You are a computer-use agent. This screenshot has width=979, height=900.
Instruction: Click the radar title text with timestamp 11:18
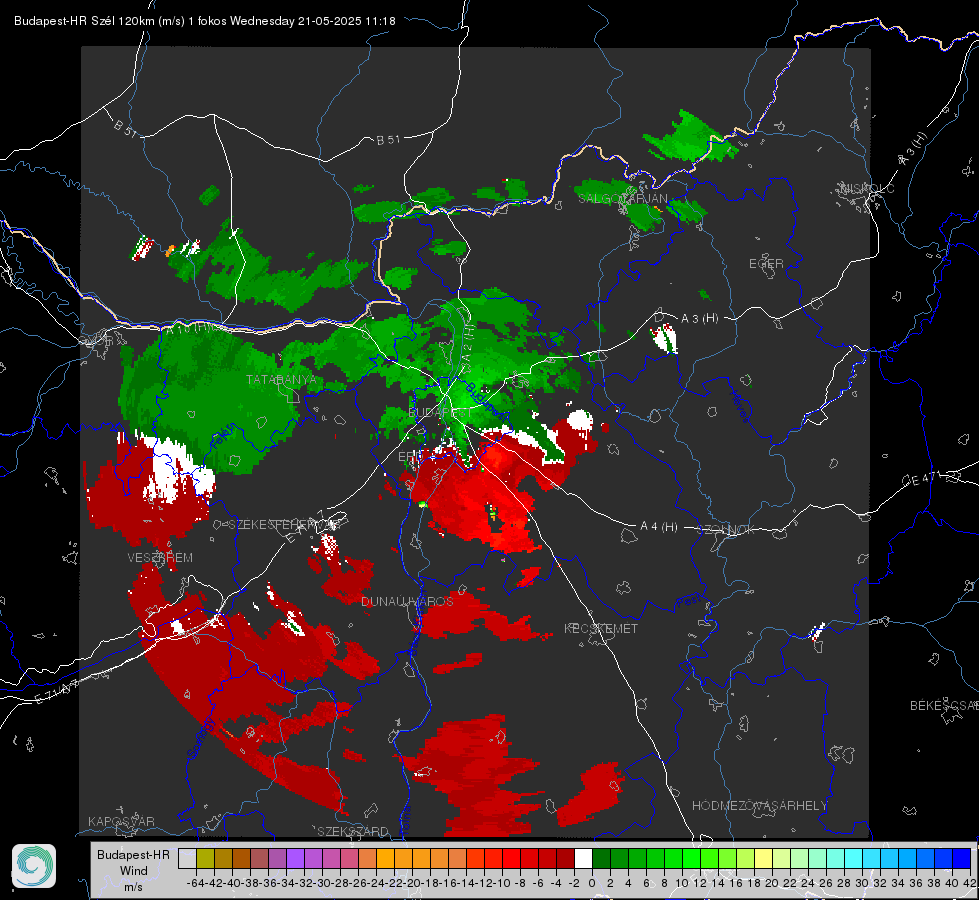point(205,21)
